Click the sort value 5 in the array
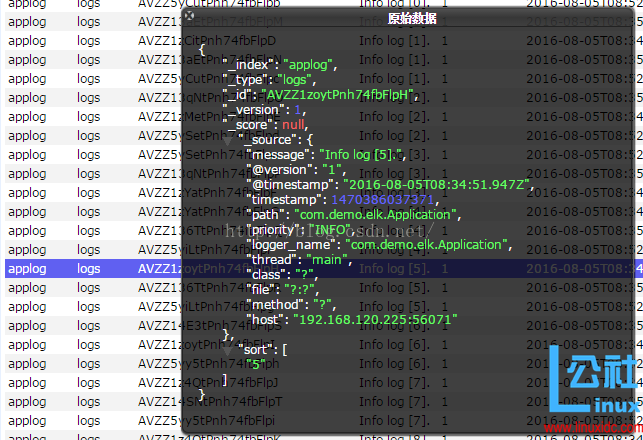The width and height of the screenshot is (643, 440). 256,364
